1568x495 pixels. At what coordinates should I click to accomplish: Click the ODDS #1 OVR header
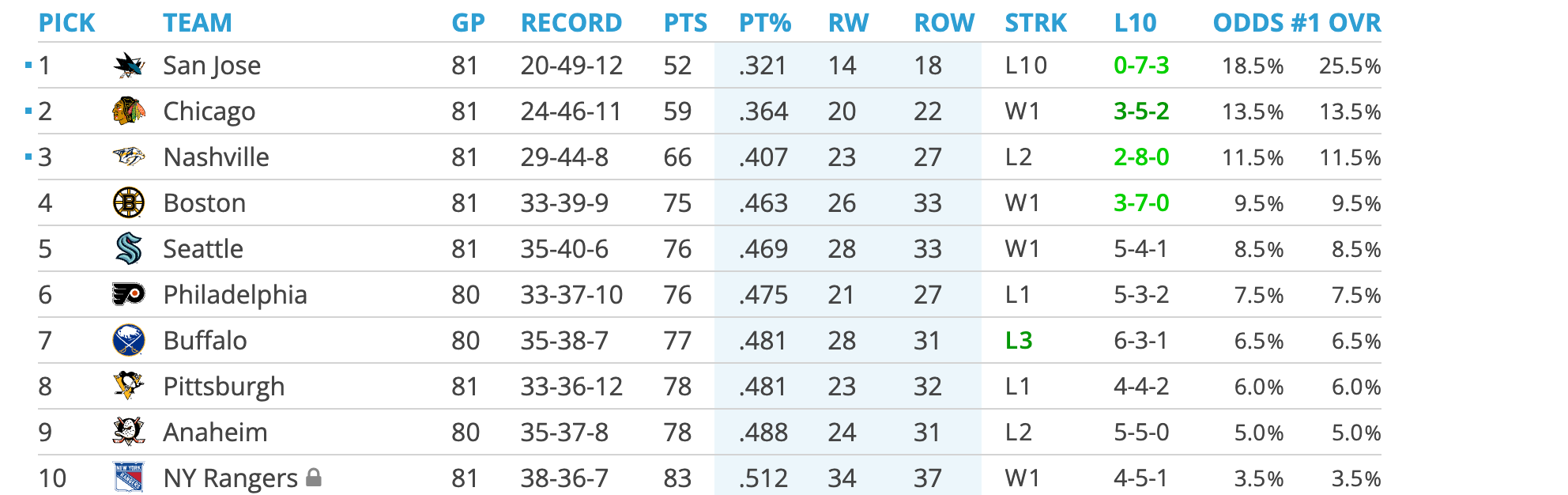tap(1297, 23)
